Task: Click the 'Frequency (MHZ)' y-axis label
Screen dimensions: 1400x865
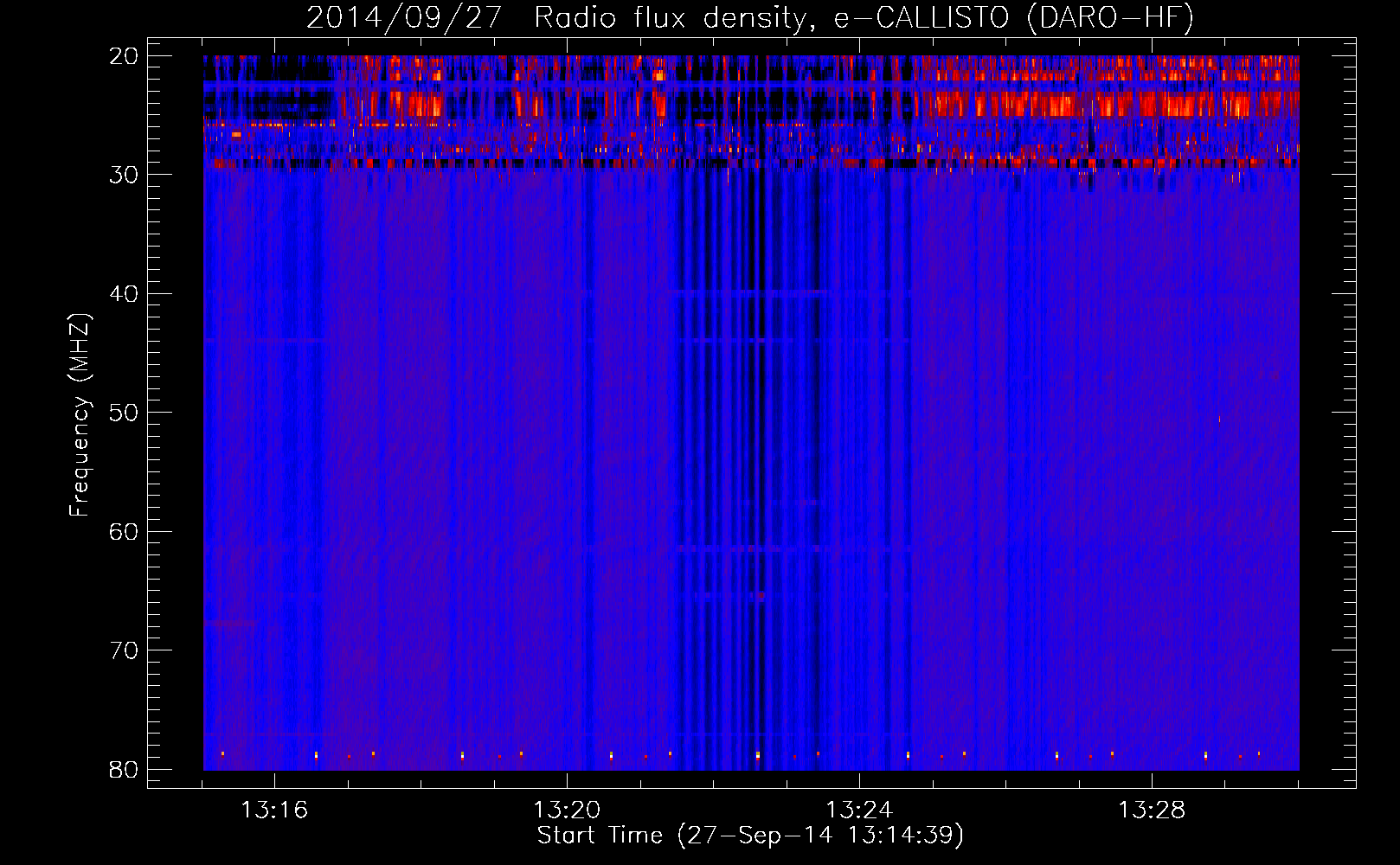Action: [x=80, y=415]
